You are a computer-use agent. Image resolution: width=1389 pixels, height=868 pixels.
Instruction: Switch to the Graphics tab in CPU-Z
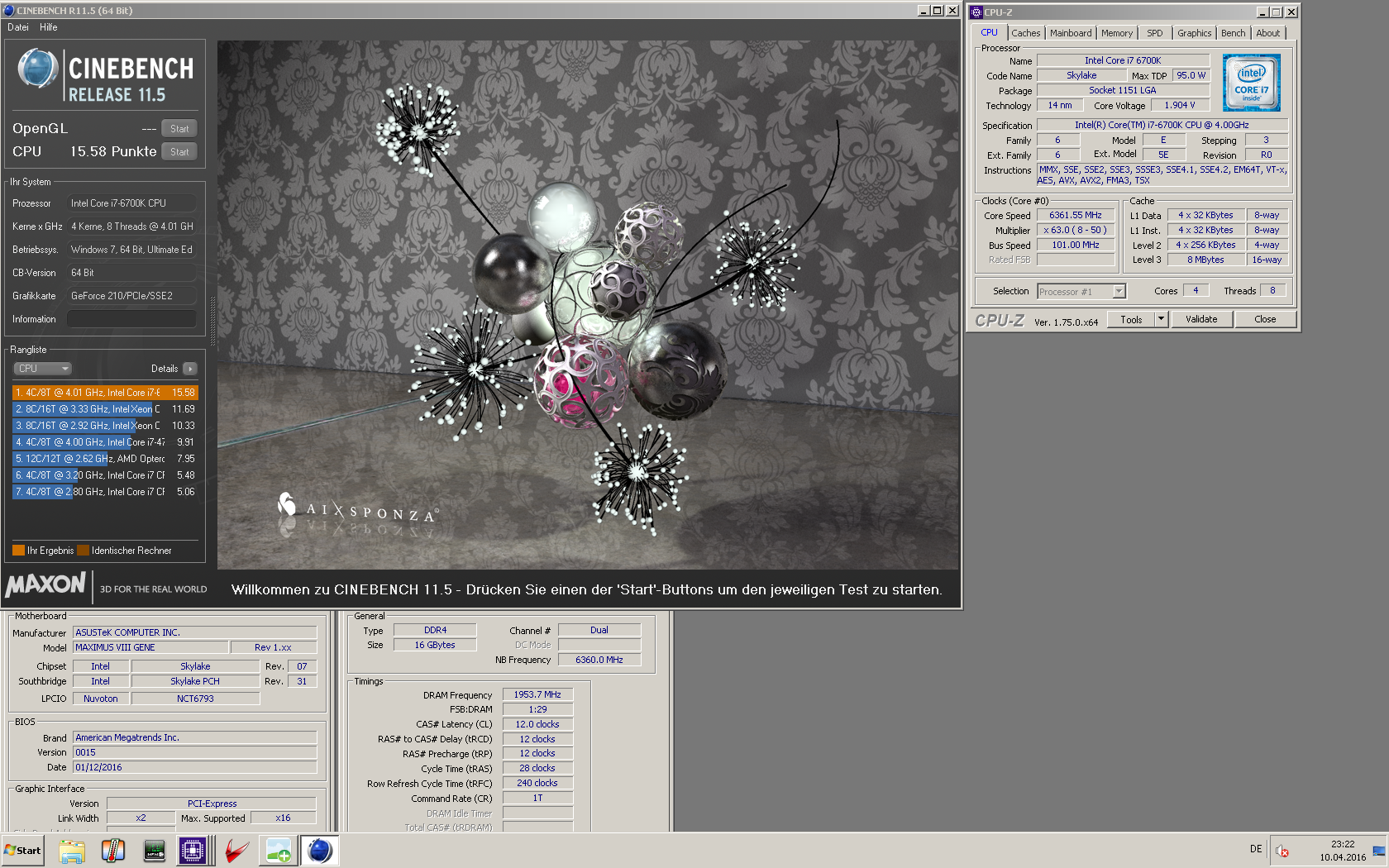pos(1195,33)
